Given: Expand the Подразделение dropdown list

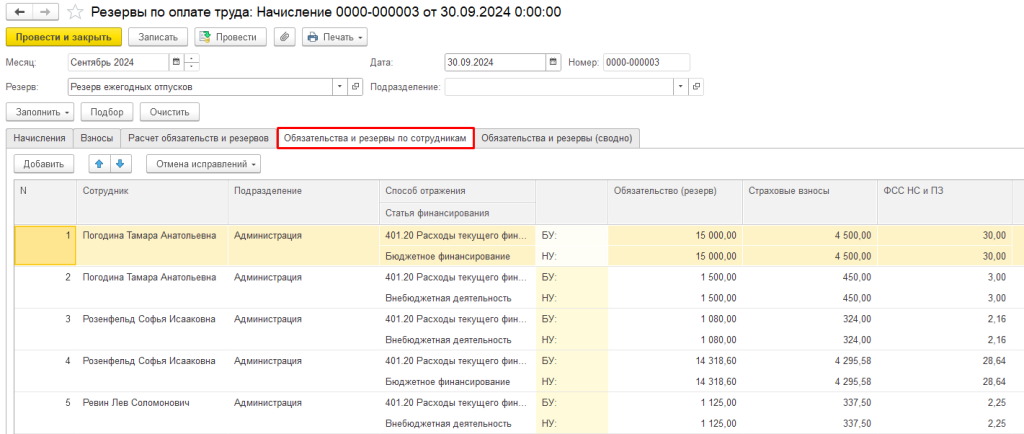Looking at the screenshot, I should pyautogui.click(x=682, y=87).
